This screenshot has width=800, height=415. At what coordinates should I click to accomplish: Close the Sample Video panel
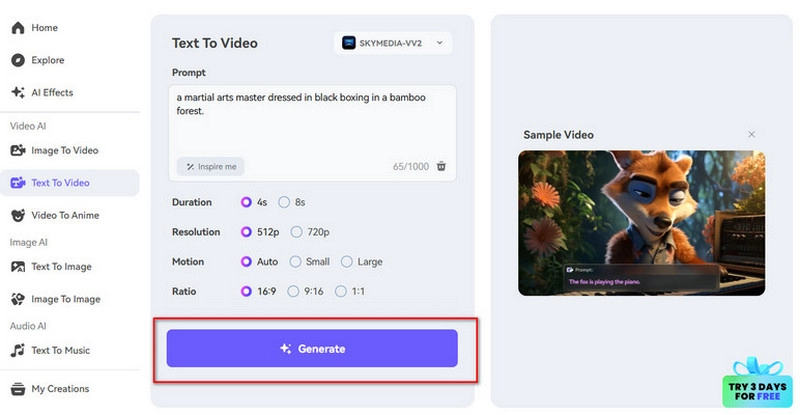click(x=752, y=135)
